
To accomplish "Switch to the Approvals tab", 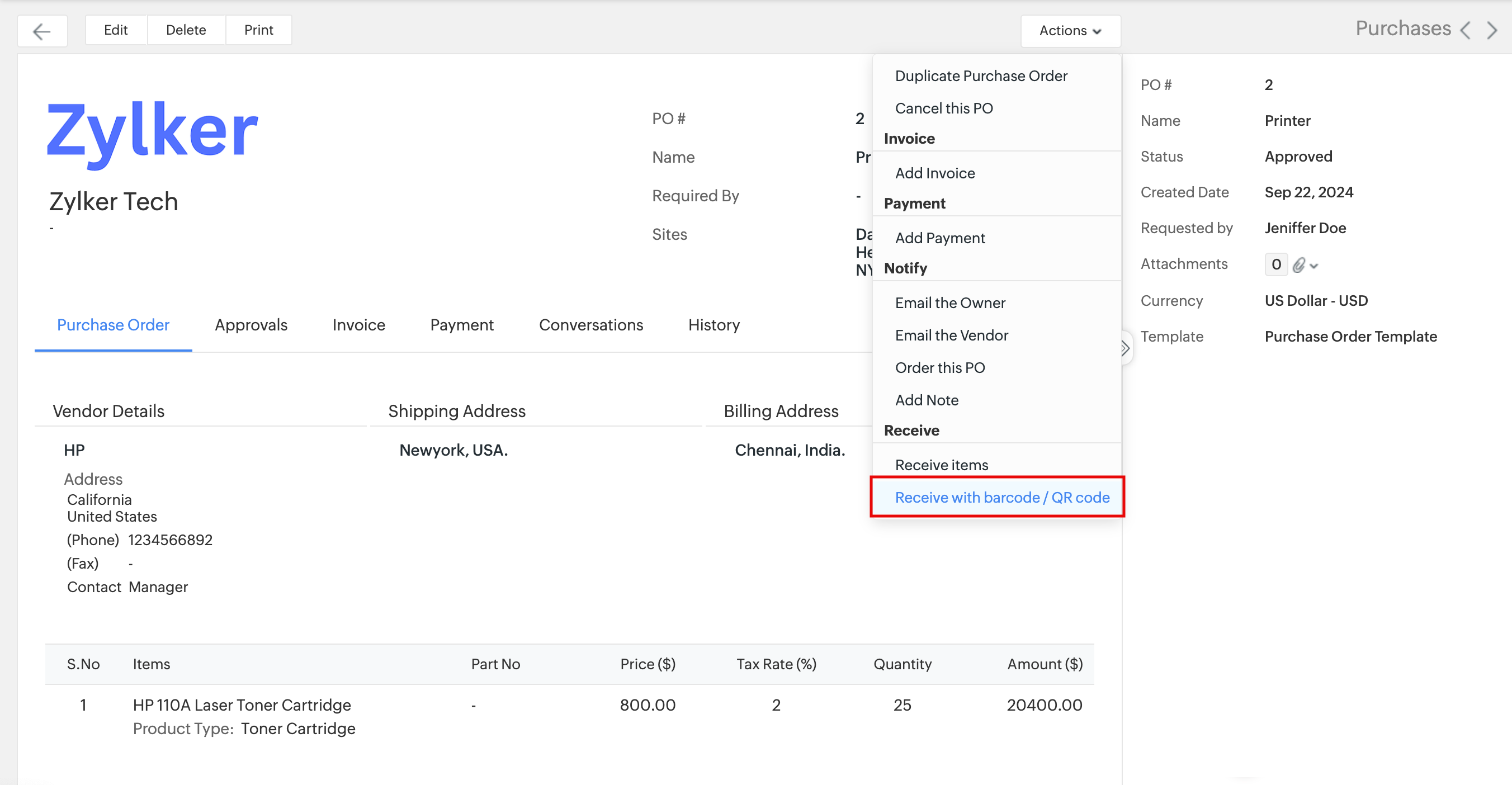I will coord(251,325).
